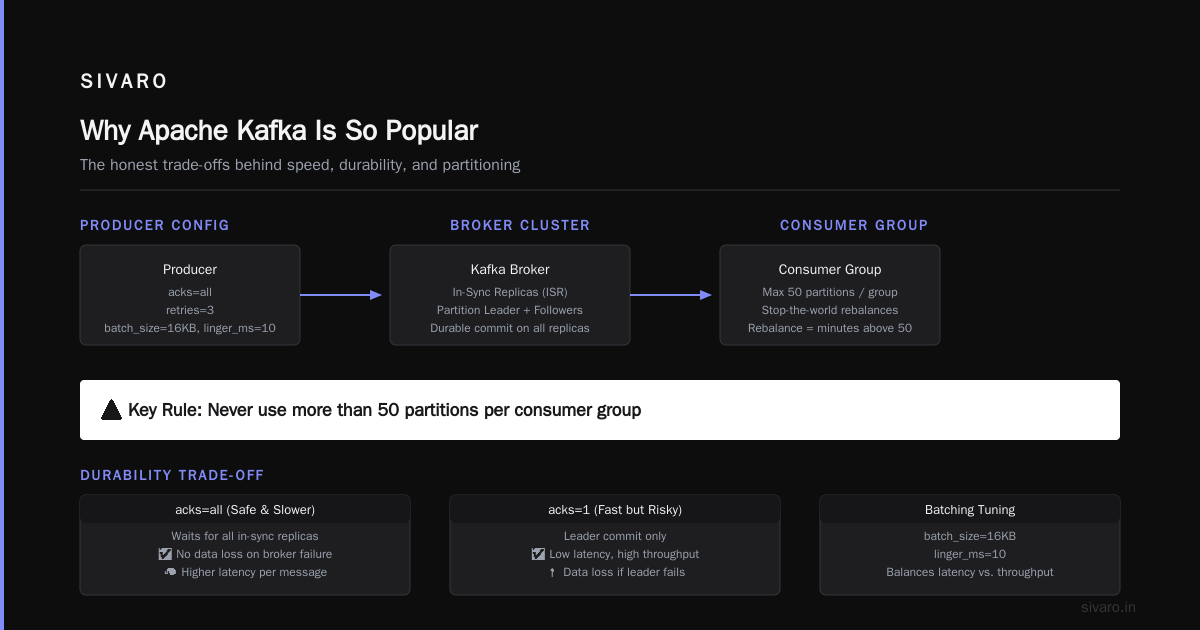This screenshot has height=630, width=1200.
Task: Click 'Data loss if leader fails' text
Action: point(624,572)
